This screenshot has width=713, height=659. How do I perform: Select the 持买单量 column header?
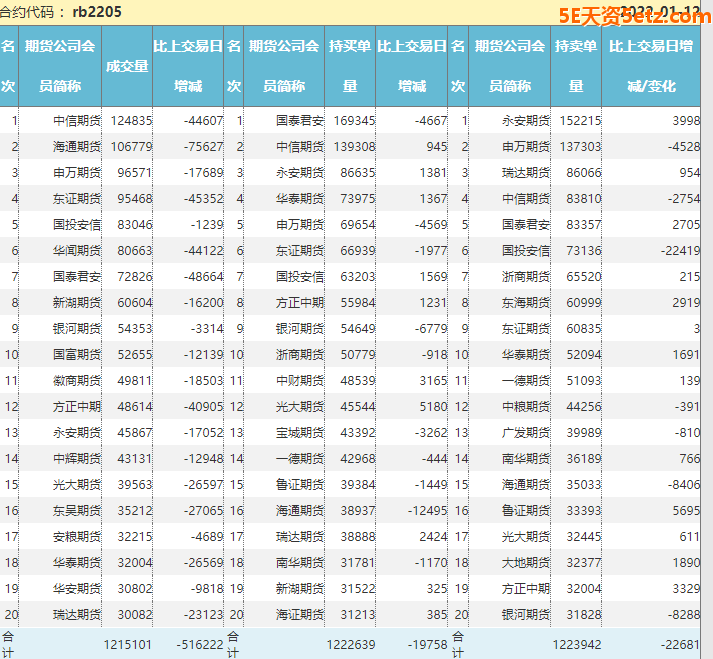pyautogui.click(x=350, y=66)
